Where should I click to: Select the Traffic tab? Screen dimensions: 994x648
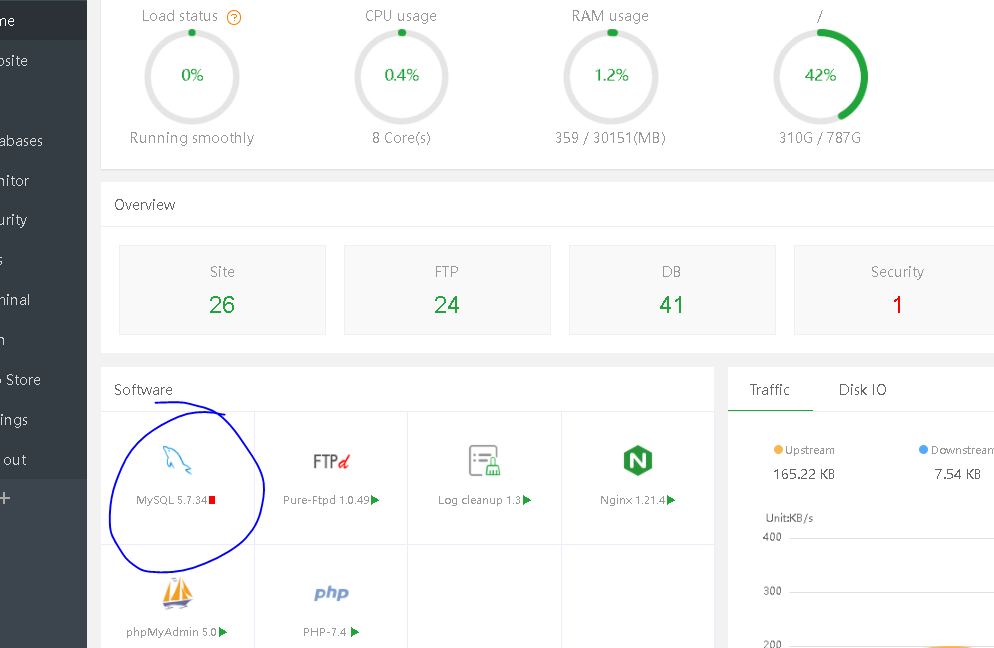(x=770, y=390)
